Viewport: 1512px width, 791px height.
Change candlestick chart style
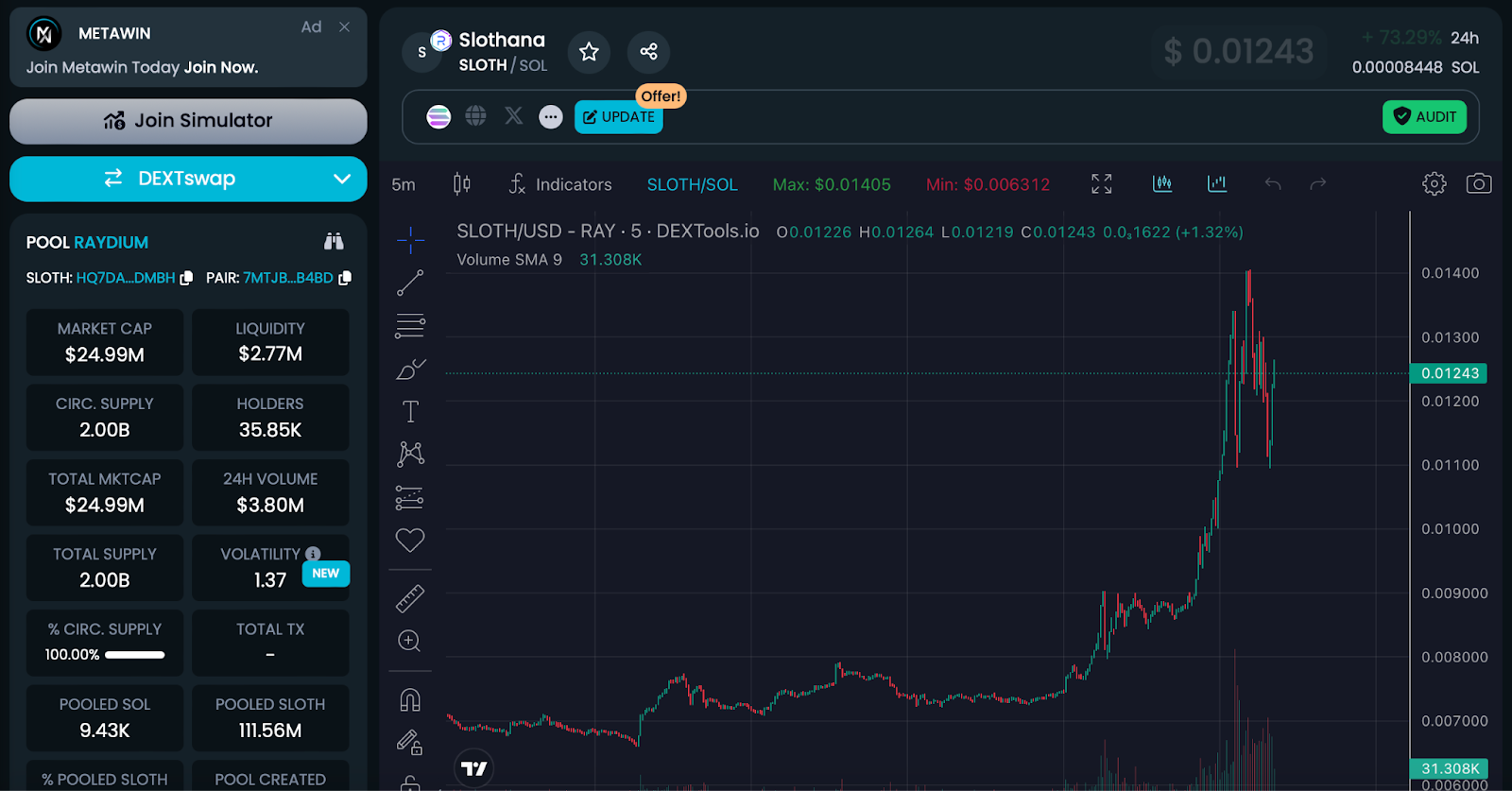point(462,184)
